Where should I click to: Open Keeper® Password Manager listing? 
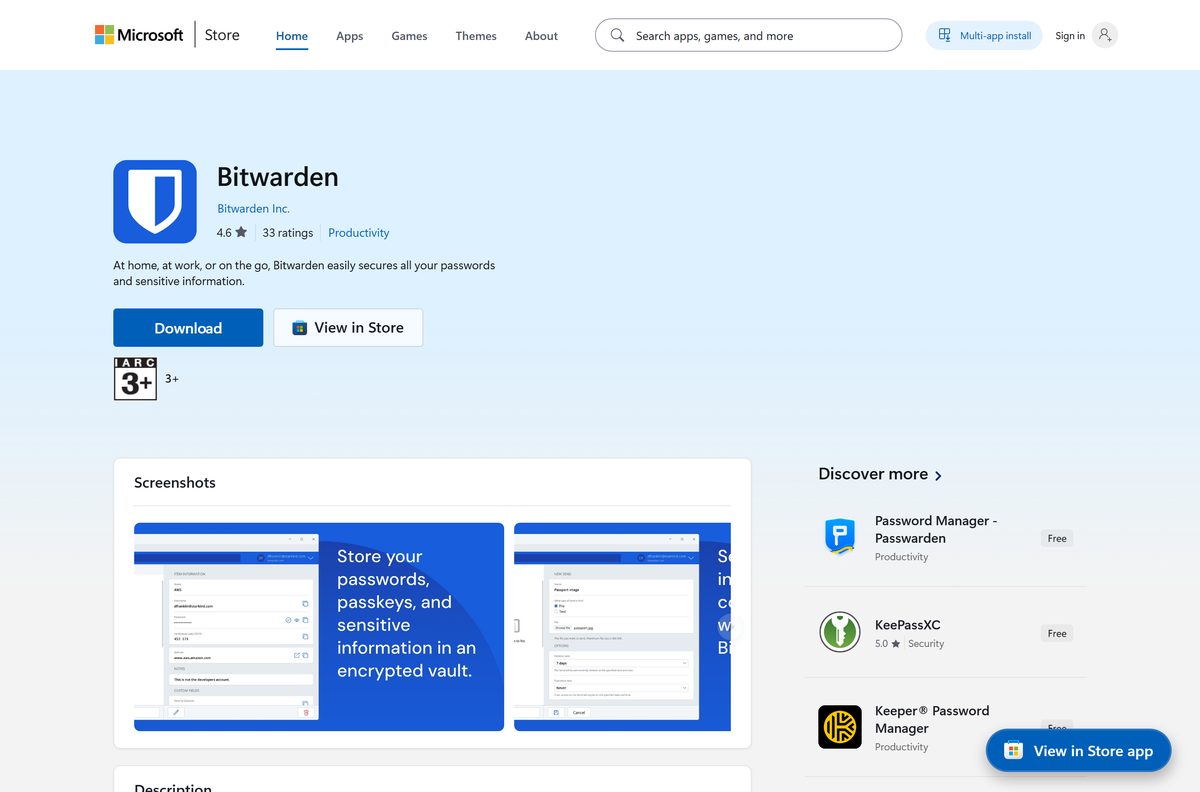[932, 719]
